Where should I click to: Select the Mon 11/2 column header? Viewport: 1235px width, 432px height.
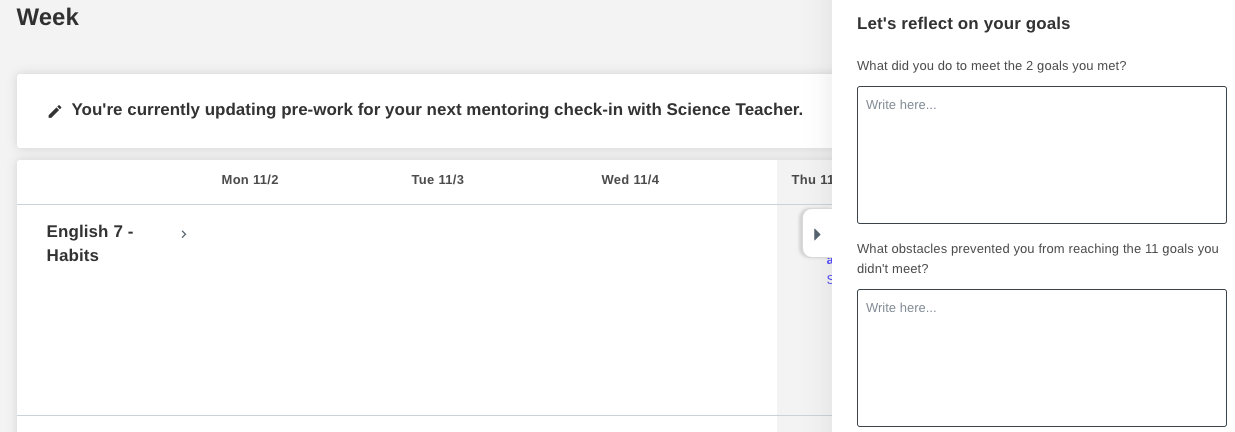[250, 180]
